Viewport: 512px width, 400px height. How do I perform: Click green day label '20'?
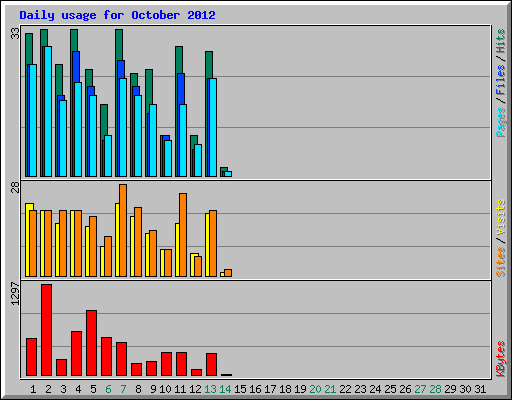[315, 389]
